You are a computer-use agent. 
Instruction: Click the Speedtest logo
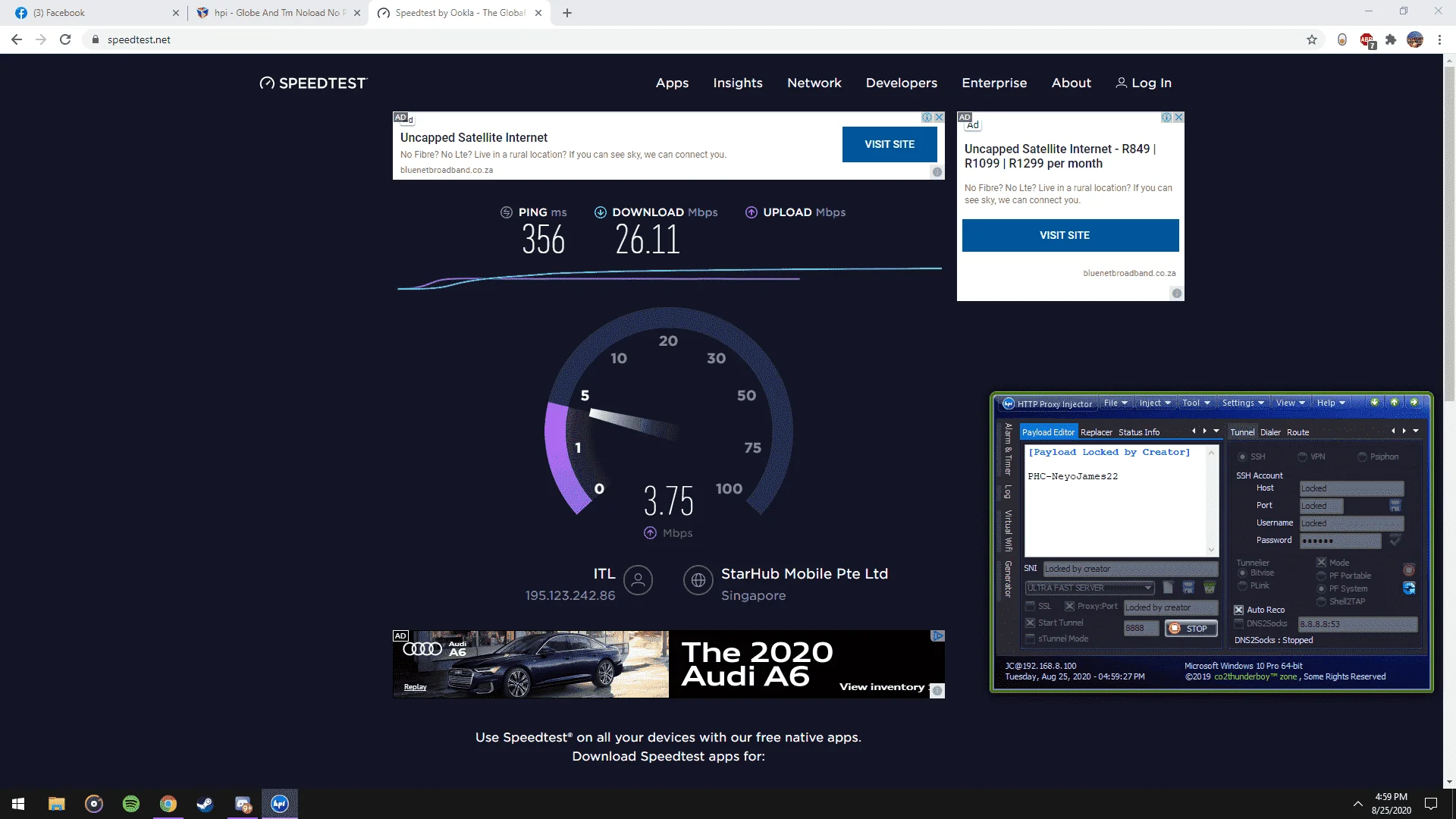click(313, 83)
